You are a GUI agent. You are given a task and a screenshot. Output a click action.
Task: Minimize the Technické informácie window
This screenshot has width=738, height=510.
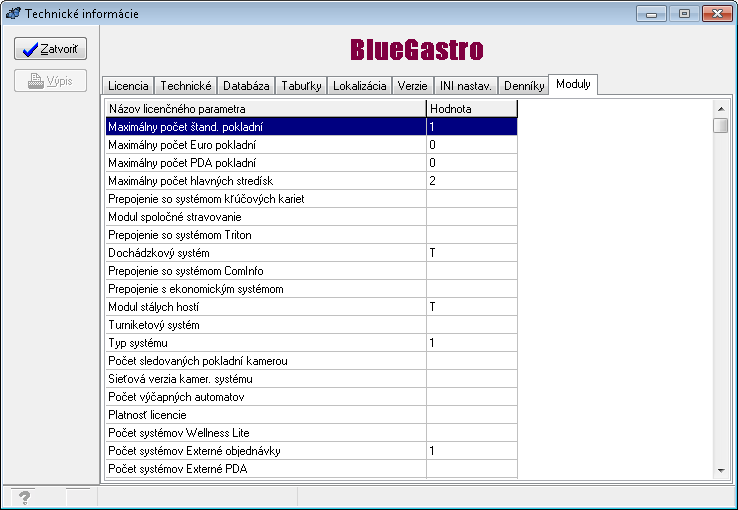(x=651, y=14)
